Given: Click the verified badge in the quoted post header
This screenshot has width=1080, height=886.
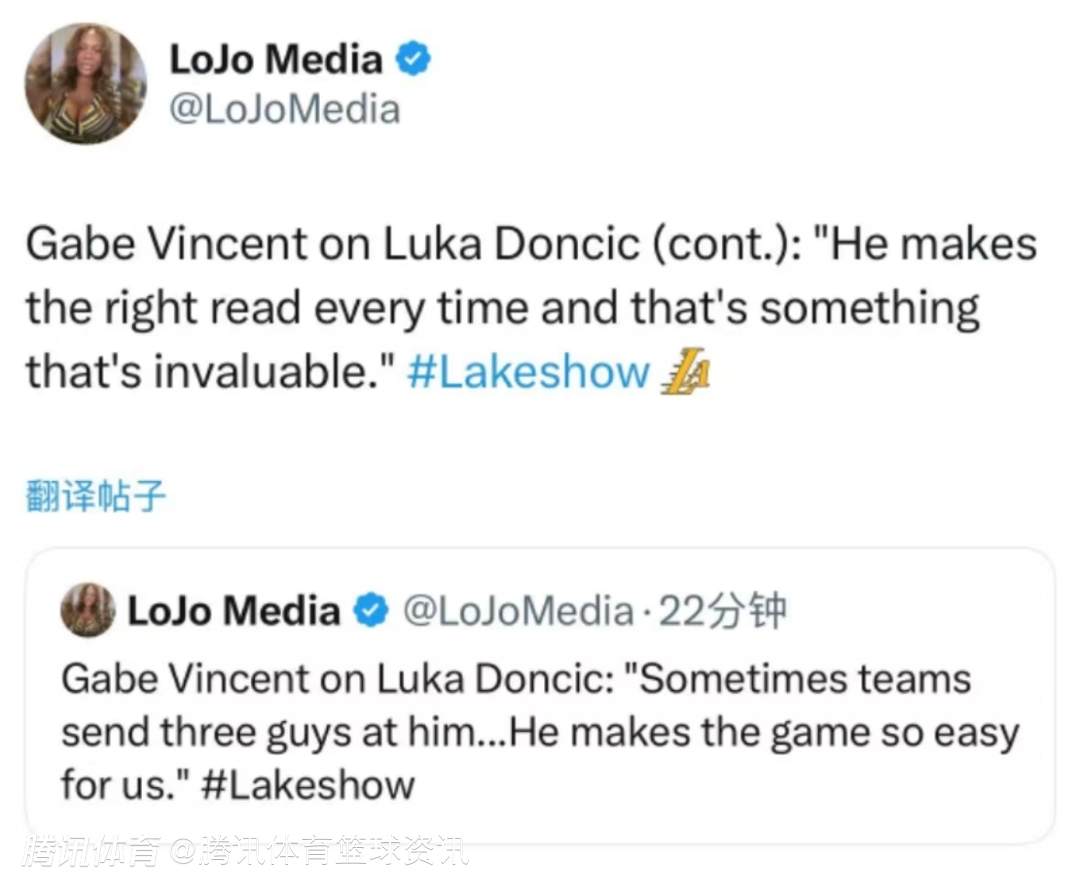Looking at the screenshot, I should 373,610.
